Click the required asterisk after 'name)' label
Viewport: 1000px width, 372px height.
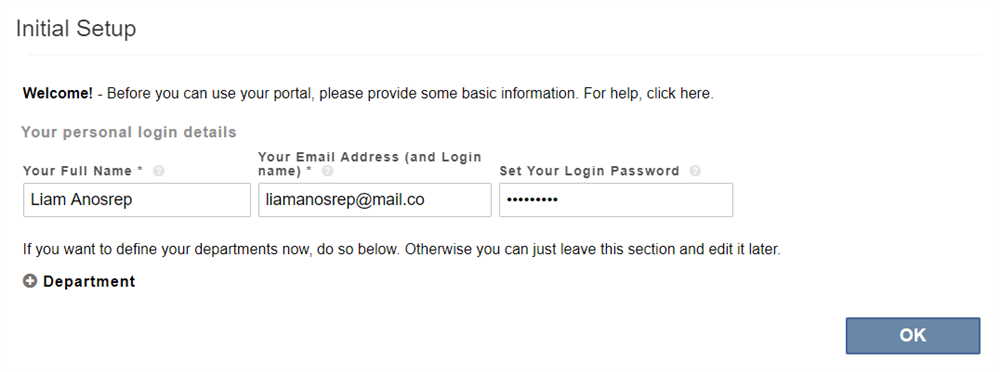tap(308, 170)
